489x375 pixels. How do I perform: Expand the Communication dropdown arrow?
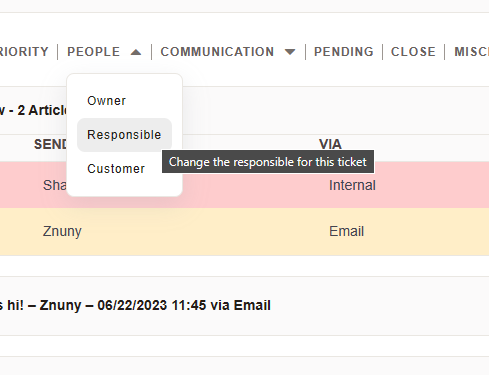tap(290, 52)
